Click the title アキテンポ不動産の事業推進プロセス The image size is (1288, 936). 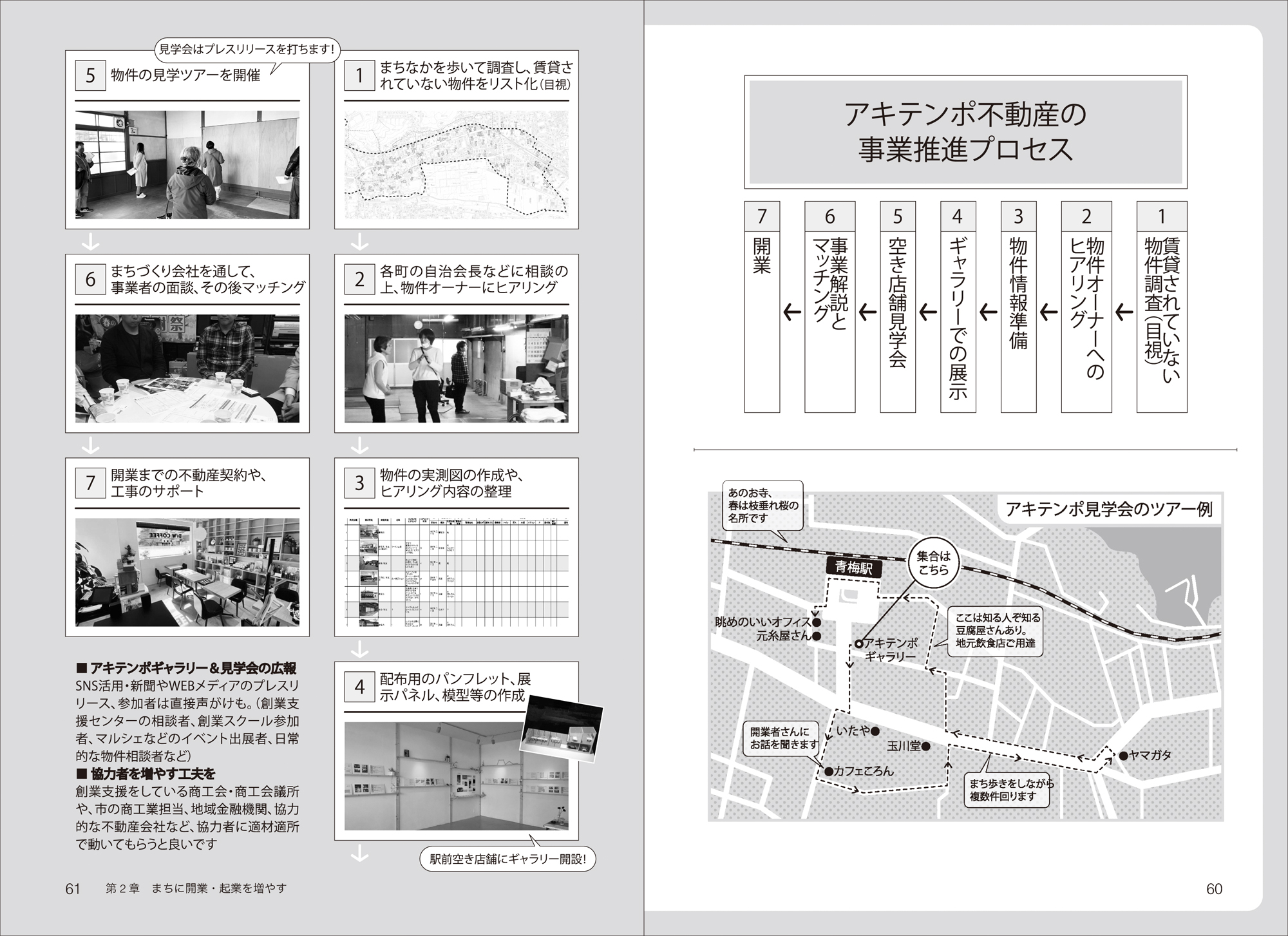965,132
